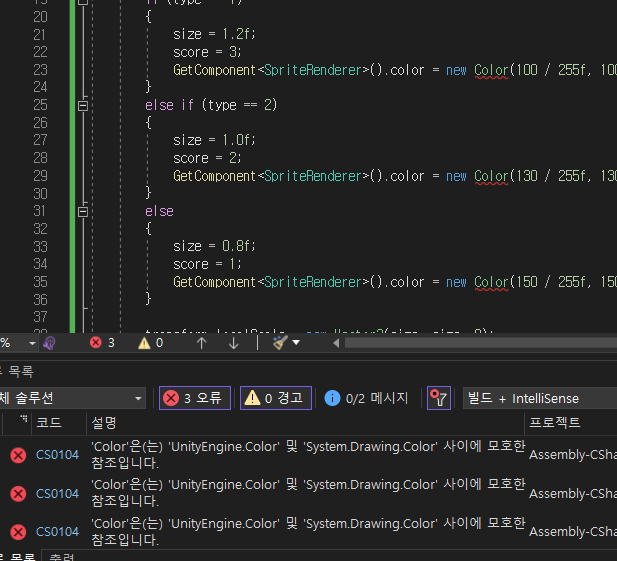Click the editor horizontal scrollbar track
Viewport: 617px width, 561px height.
[480, 343]
